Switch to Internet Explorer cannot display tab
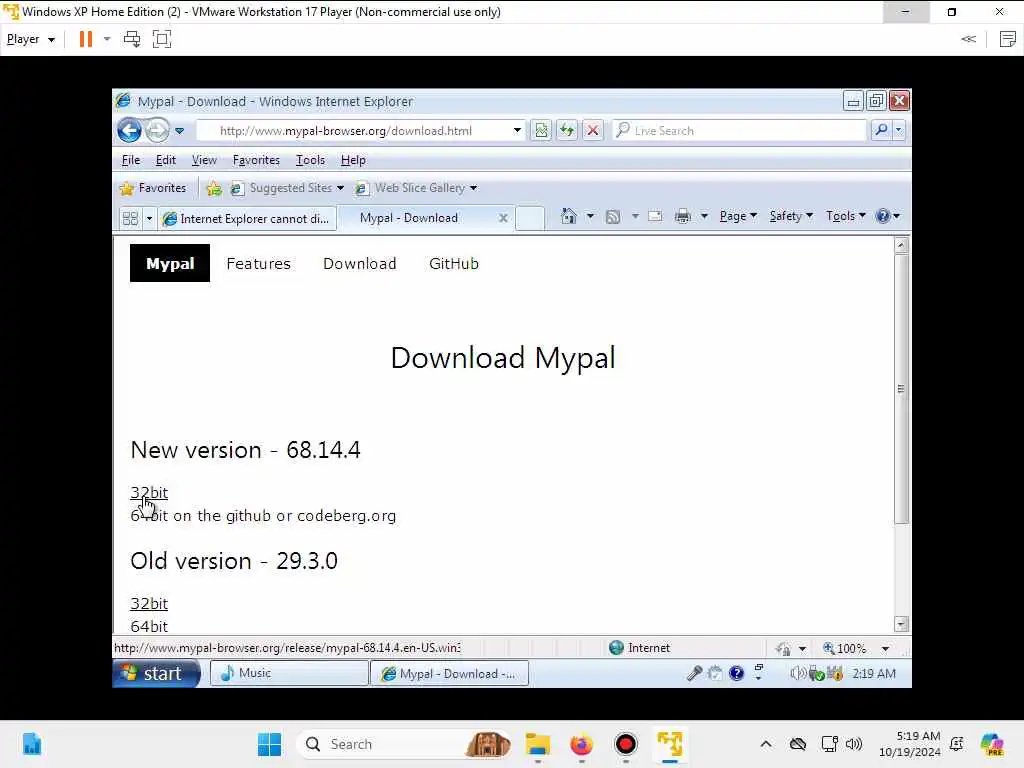The height and width of the screenshot is (768, 1024). 248,219
